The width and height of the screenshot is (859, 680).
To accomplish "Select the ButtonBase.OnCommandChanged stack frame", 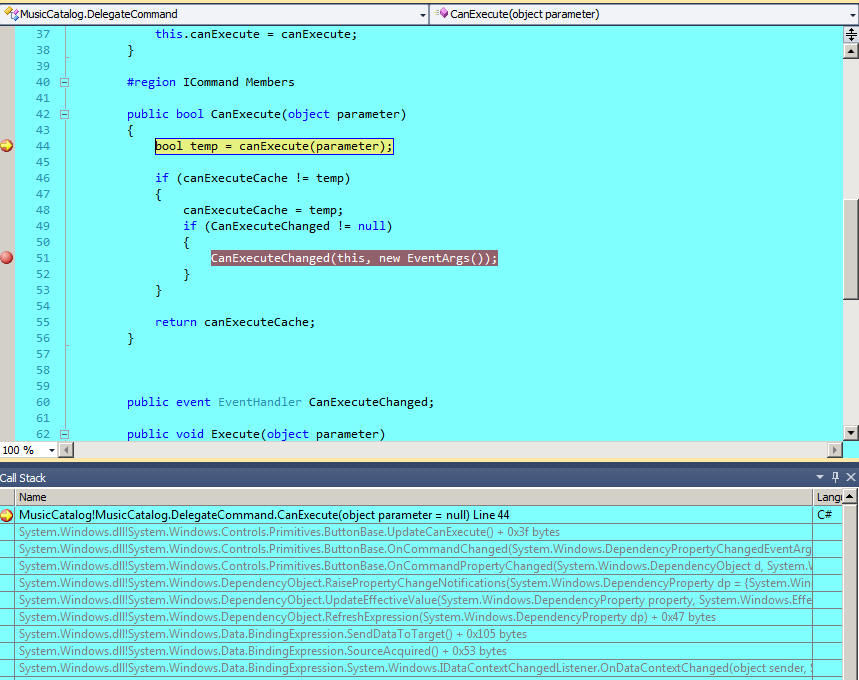I will tap(414, 549).
